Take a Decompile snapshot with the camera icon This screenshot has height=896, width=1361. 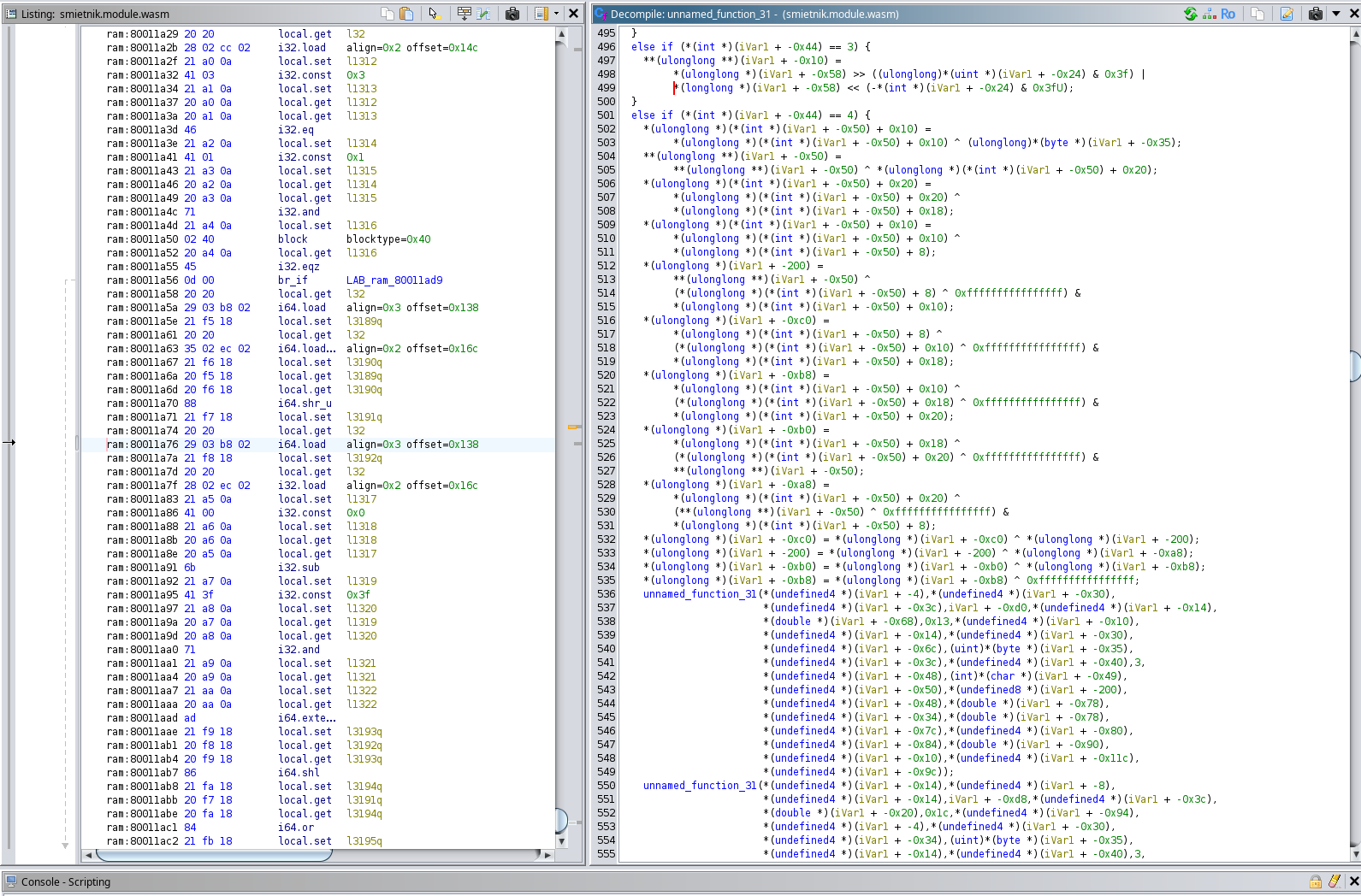point(1316,14)
